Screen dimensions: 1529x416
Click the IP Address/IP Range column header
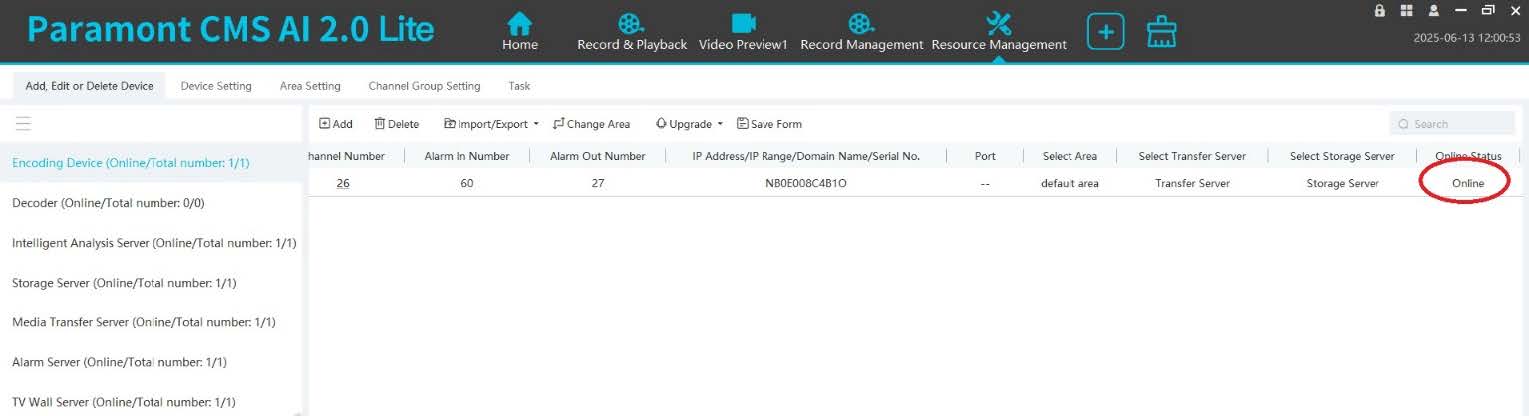(x=806, y=156)
